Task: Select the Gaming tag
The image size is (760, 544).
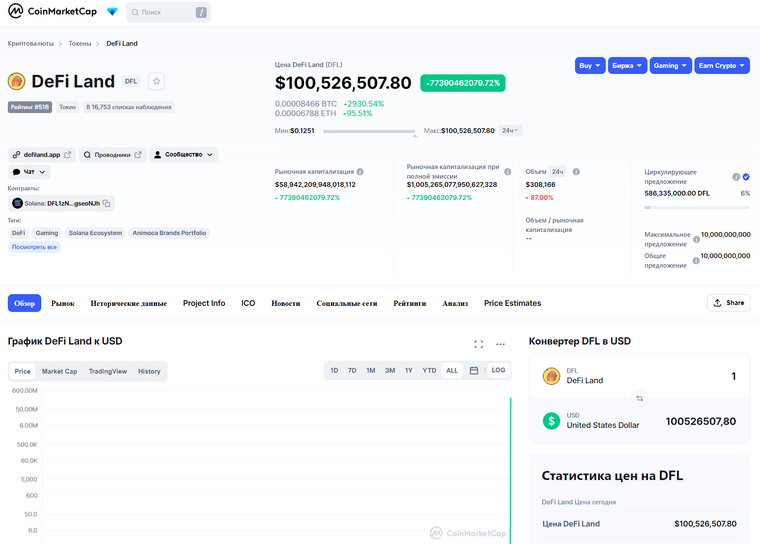Action: coord(47,233)
